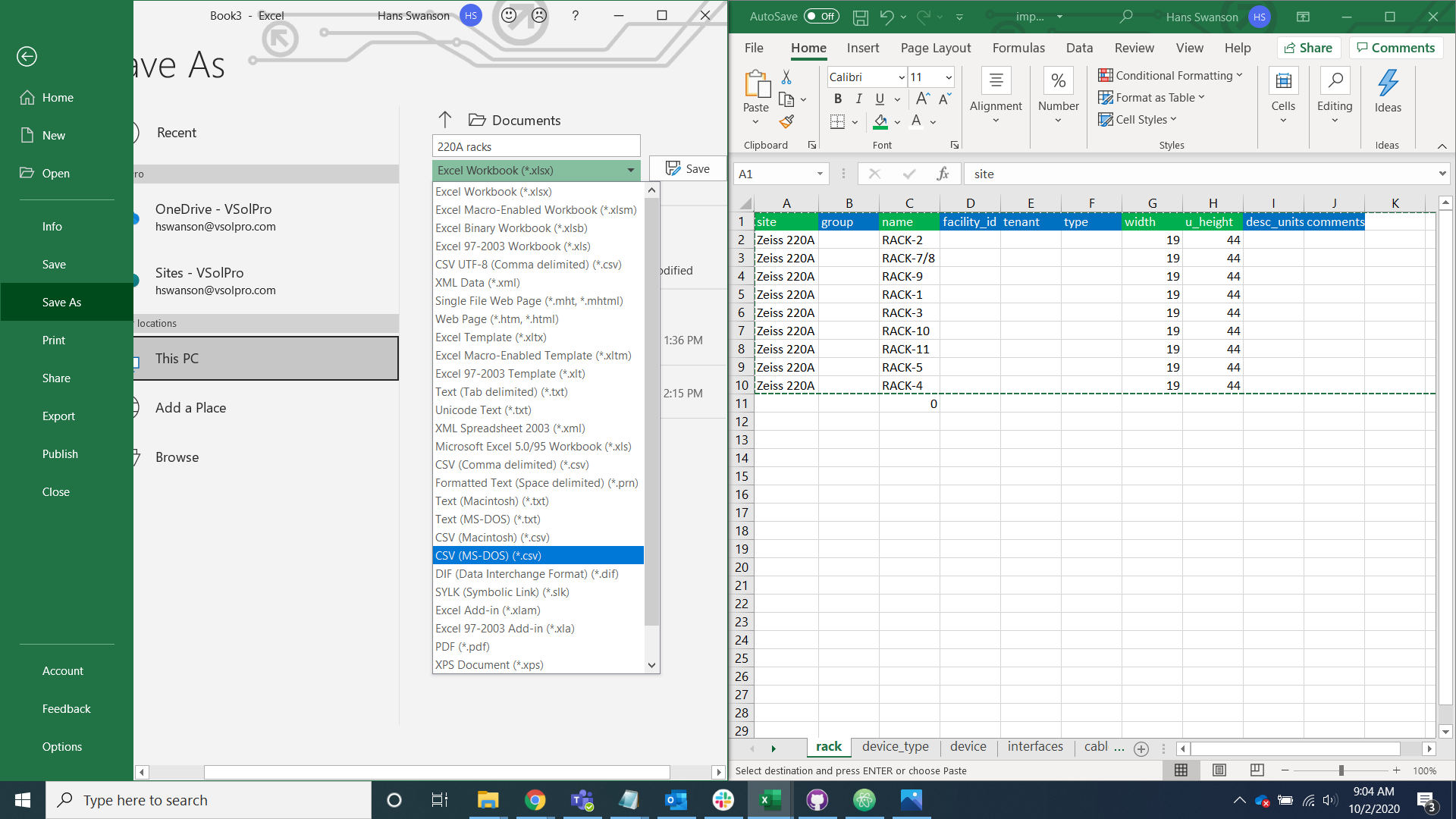Open the Formulas ribbon tab
This screenshot has width=1456, height=819.
point(1018,48)
